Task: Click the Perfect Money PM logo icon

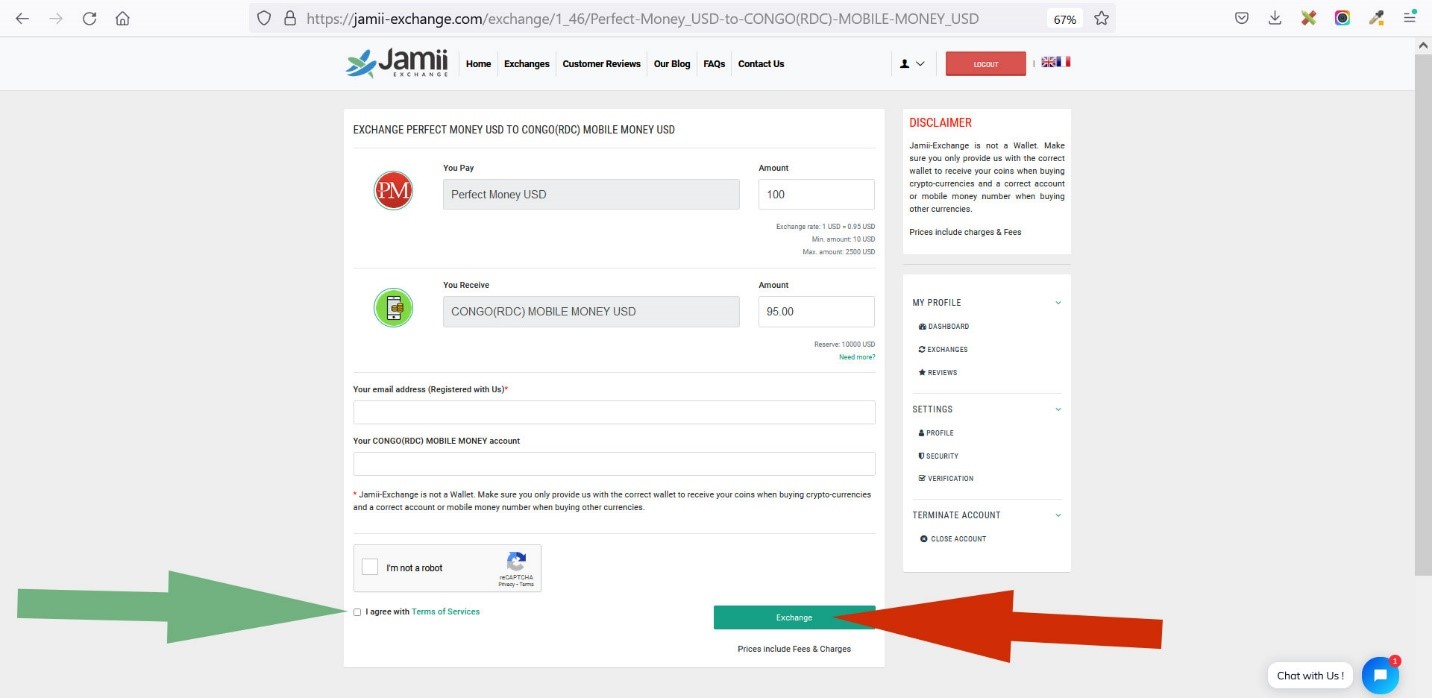Action: [x=393, y=191]
